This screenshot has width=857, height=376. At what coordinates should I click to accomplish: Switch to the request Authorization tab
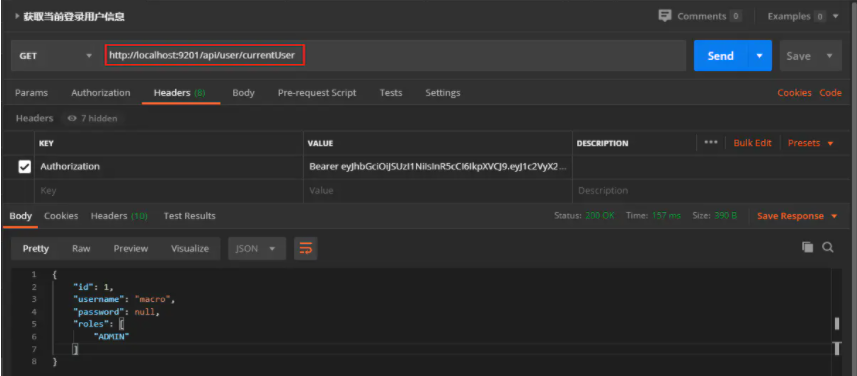click(101, 93)
